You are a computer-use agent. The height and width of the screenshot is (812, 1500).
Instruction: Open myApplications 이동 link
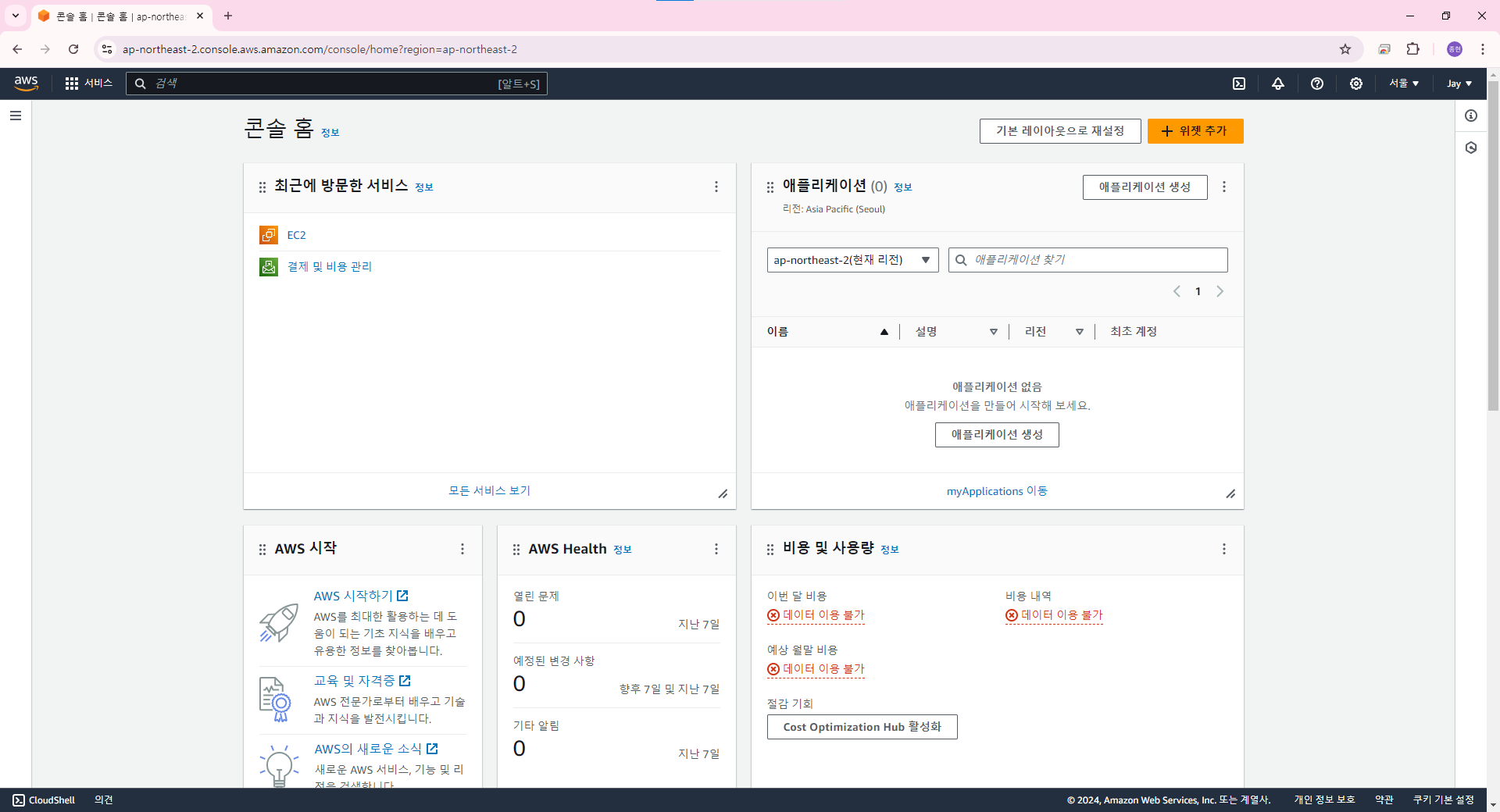tap(997, 491)
